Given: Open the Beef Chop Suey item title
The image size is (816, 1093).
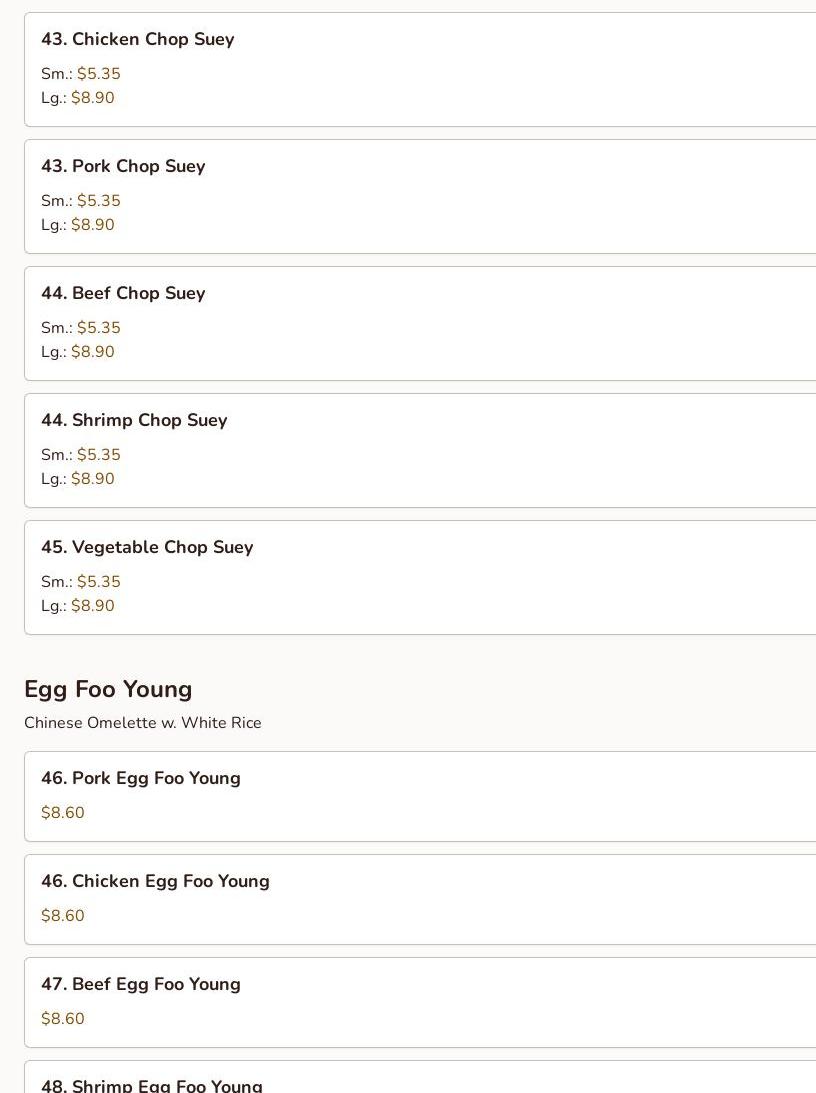Looking at the screenshot, I should pyautogui.click(x=123, y=294).
